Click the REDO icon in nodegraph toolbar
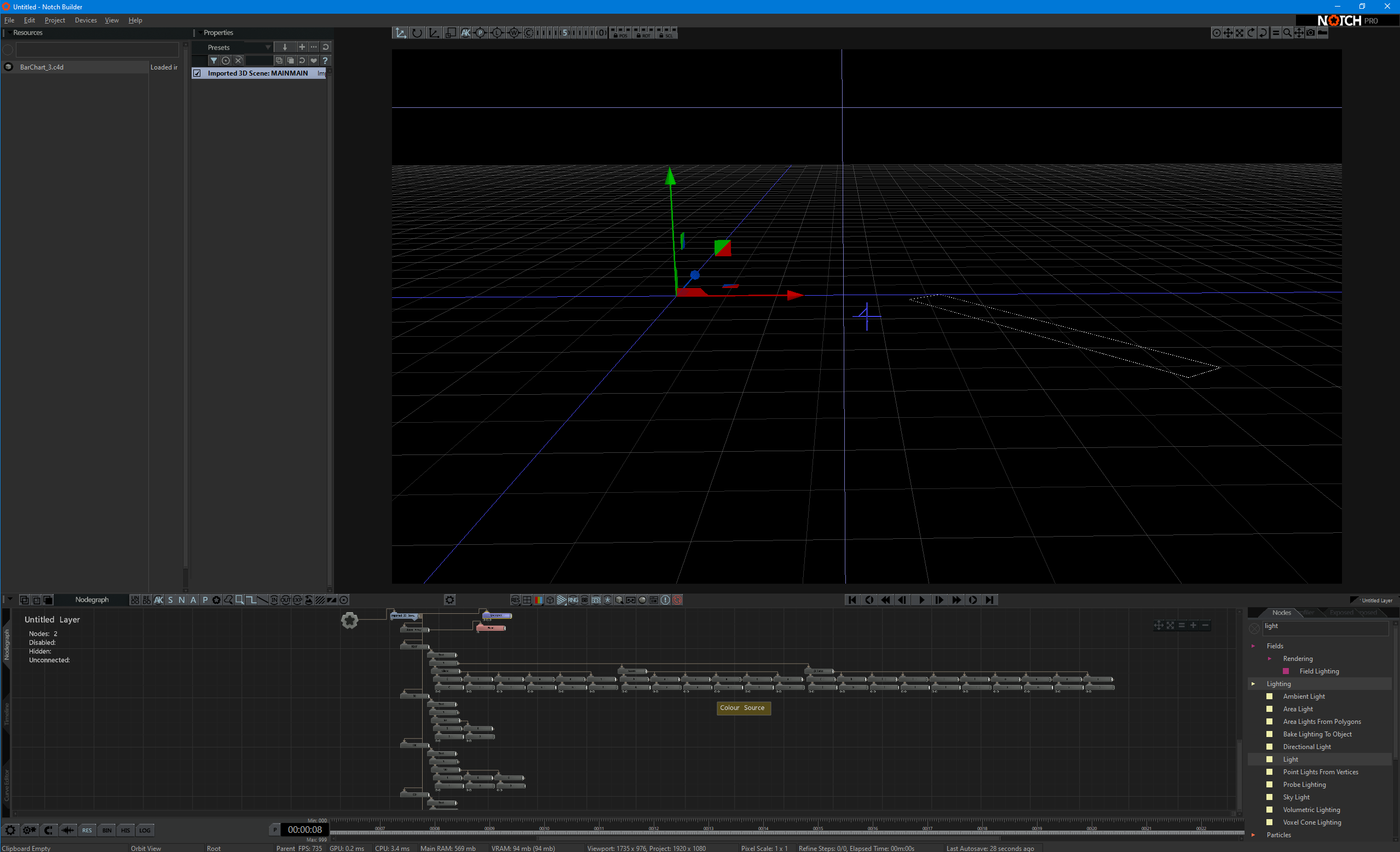This screenshot has width=1400, height=852. [x=147, y=600]
